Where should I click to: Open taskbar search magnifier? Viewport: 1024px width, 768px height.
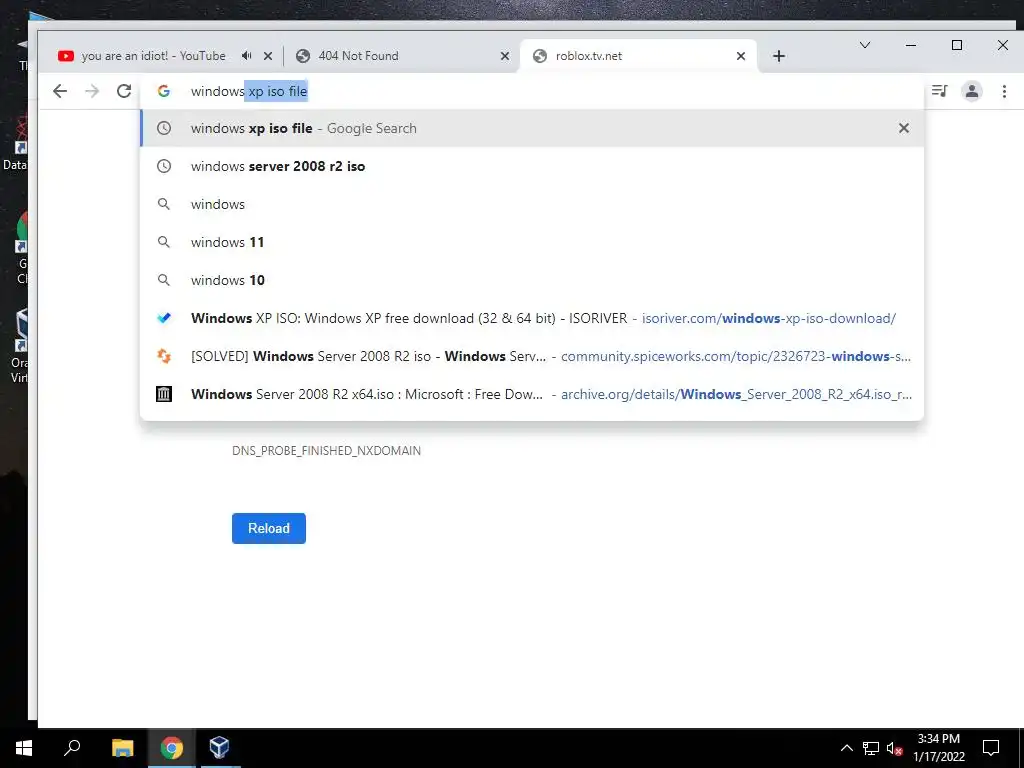point(72,748)
